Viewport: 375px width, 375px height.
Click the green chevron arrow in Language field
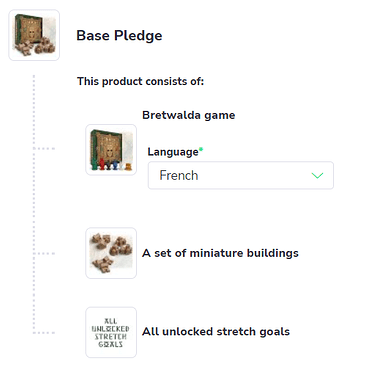(317, 175)
